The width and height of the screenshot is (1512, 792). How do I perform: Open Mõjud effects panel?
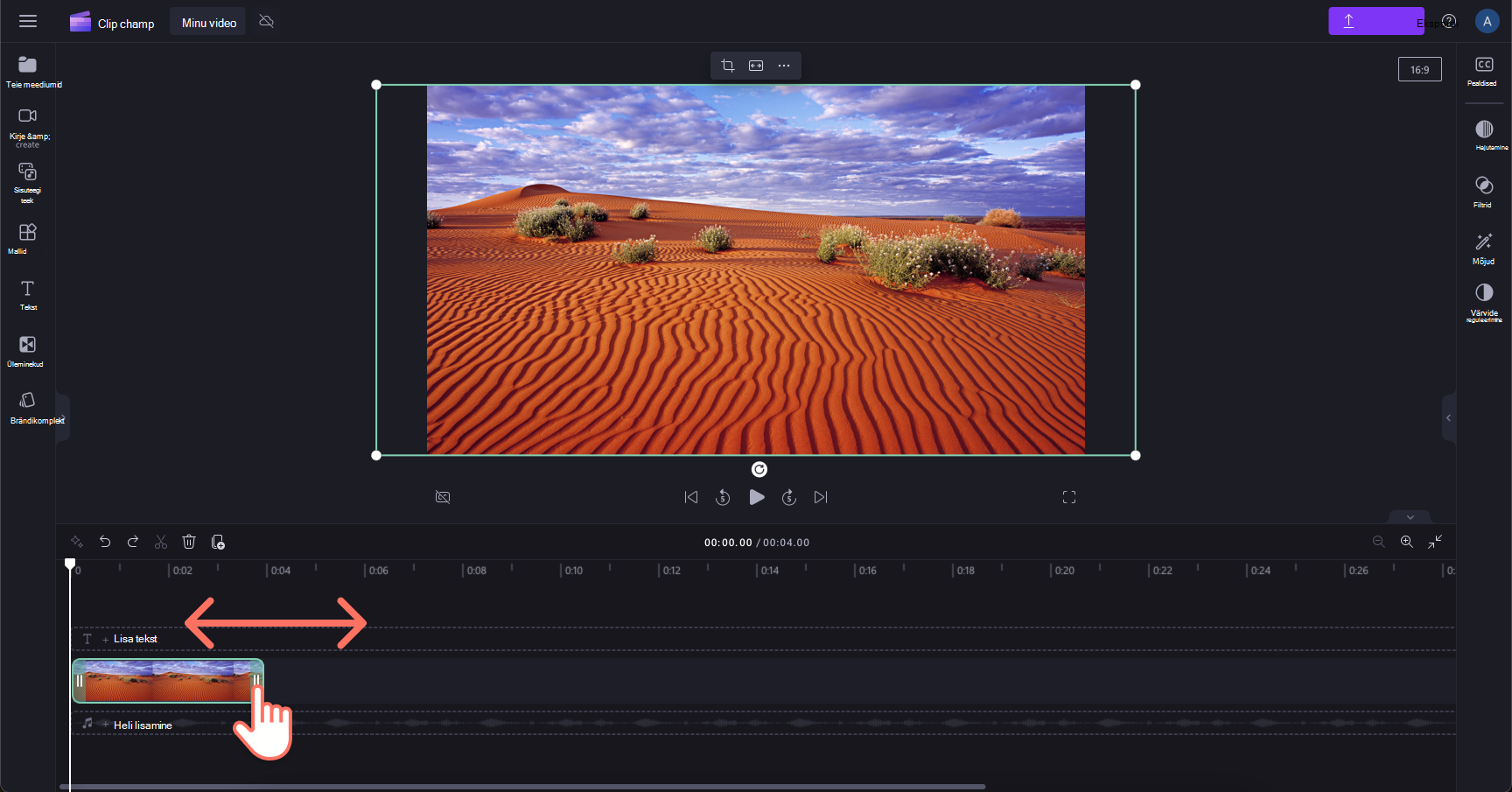coord(1484,248)
